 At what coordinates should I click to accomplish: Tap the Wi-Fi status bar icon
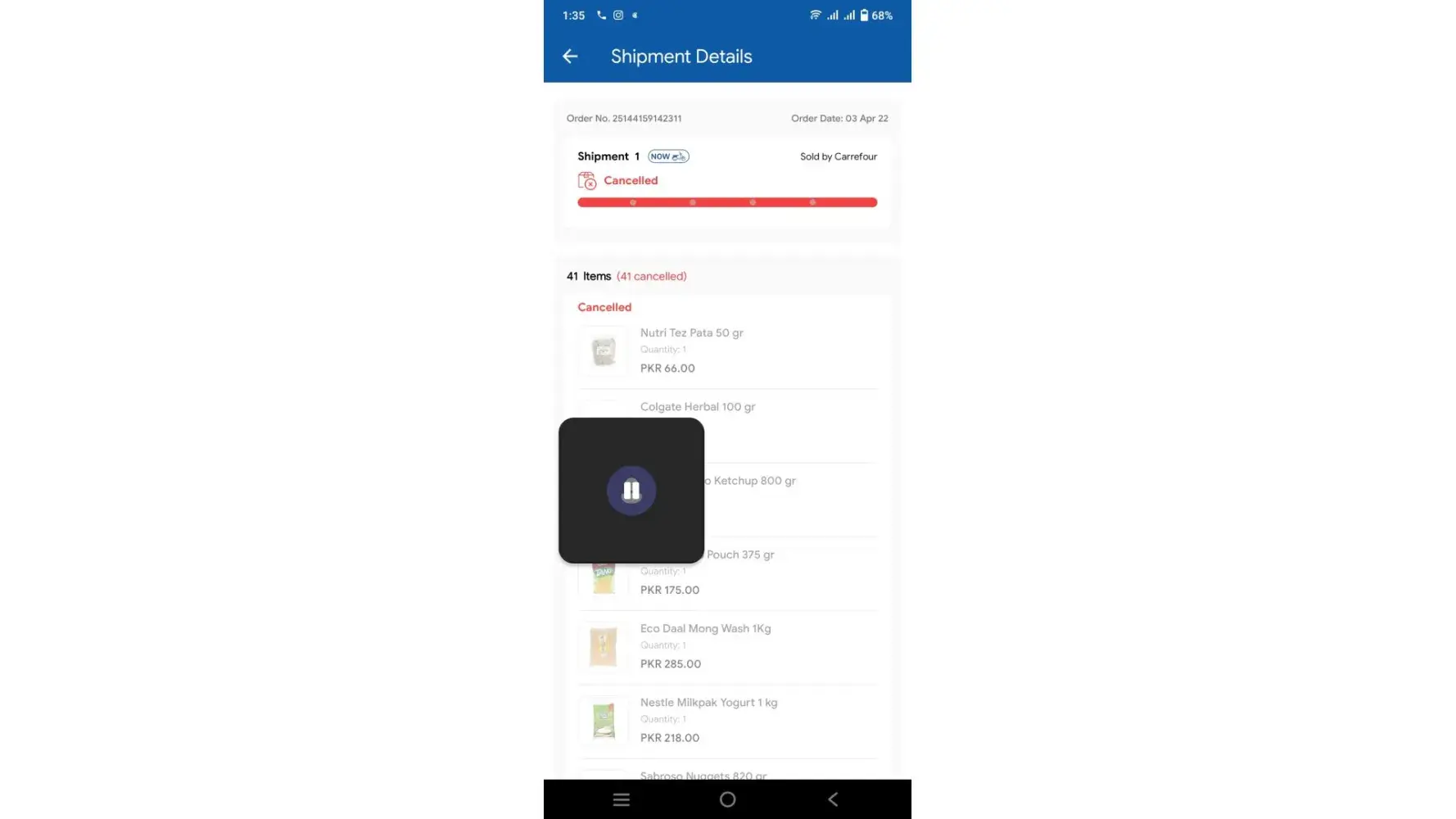pyautogui.click(x=815, y=15)
